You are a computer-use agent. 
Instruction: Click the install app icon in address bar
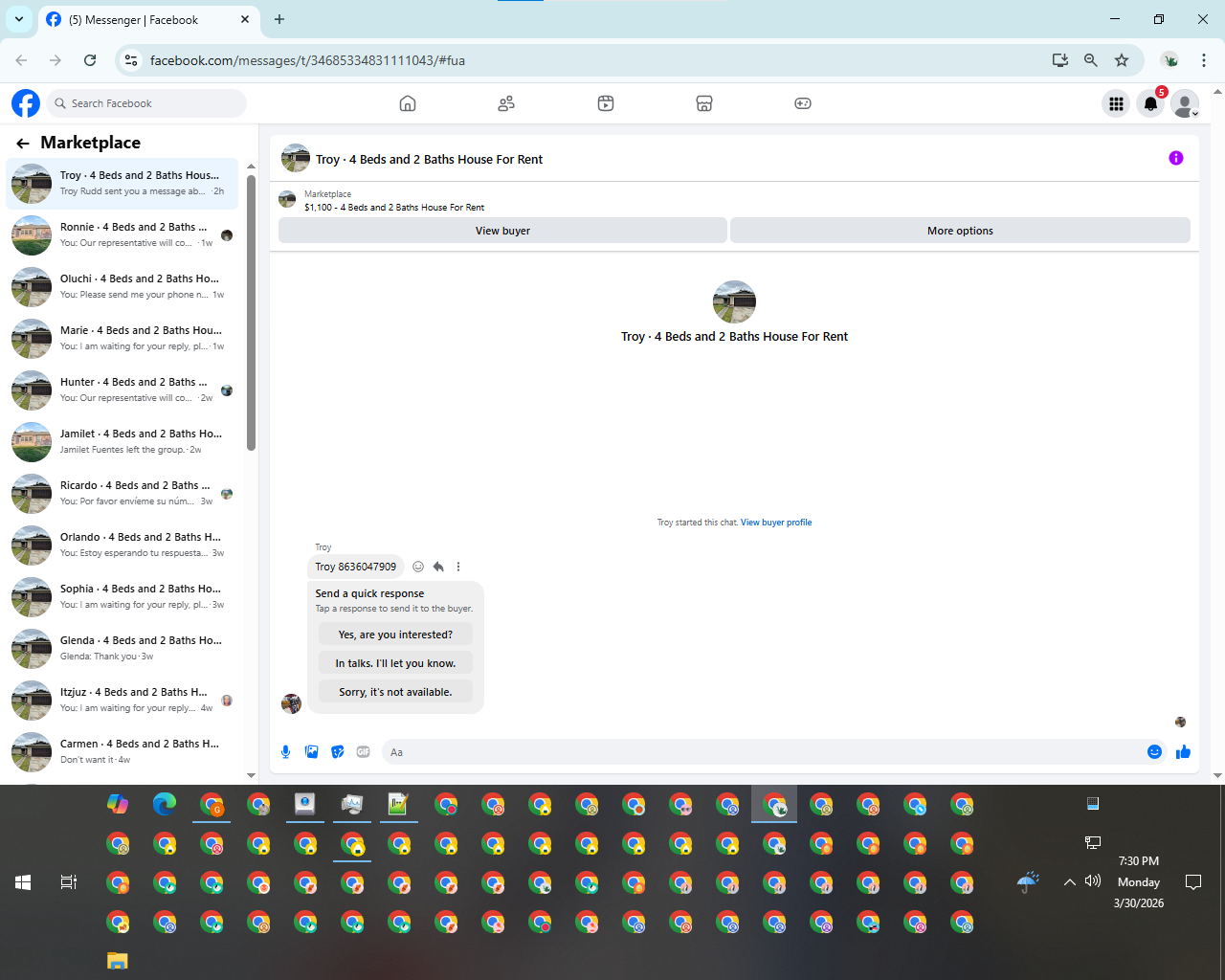(1060, 60)
